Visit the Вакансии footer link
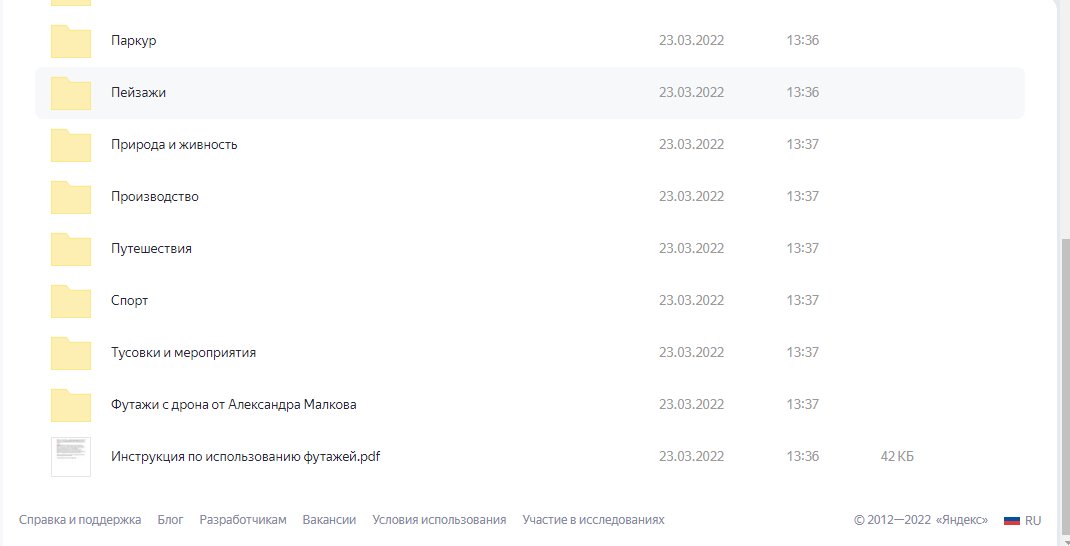Viewport: 1070px width, 546px height. [329, 520]
